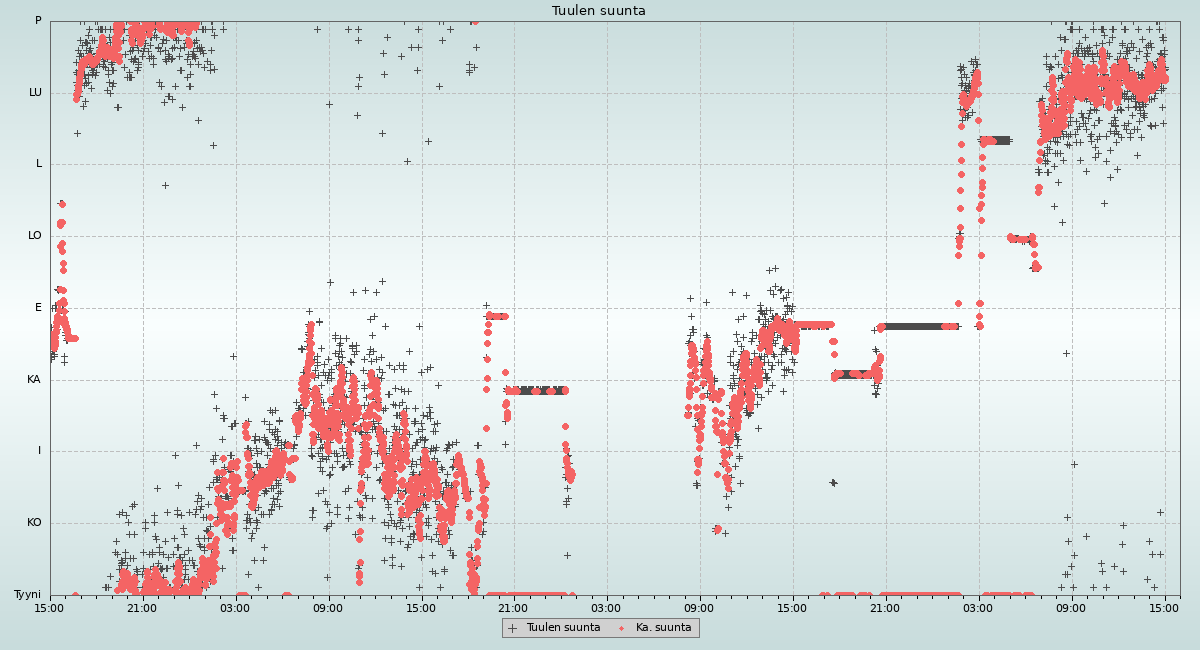Click the leftmost 15:00 x-axis time label

pos(50,607)
